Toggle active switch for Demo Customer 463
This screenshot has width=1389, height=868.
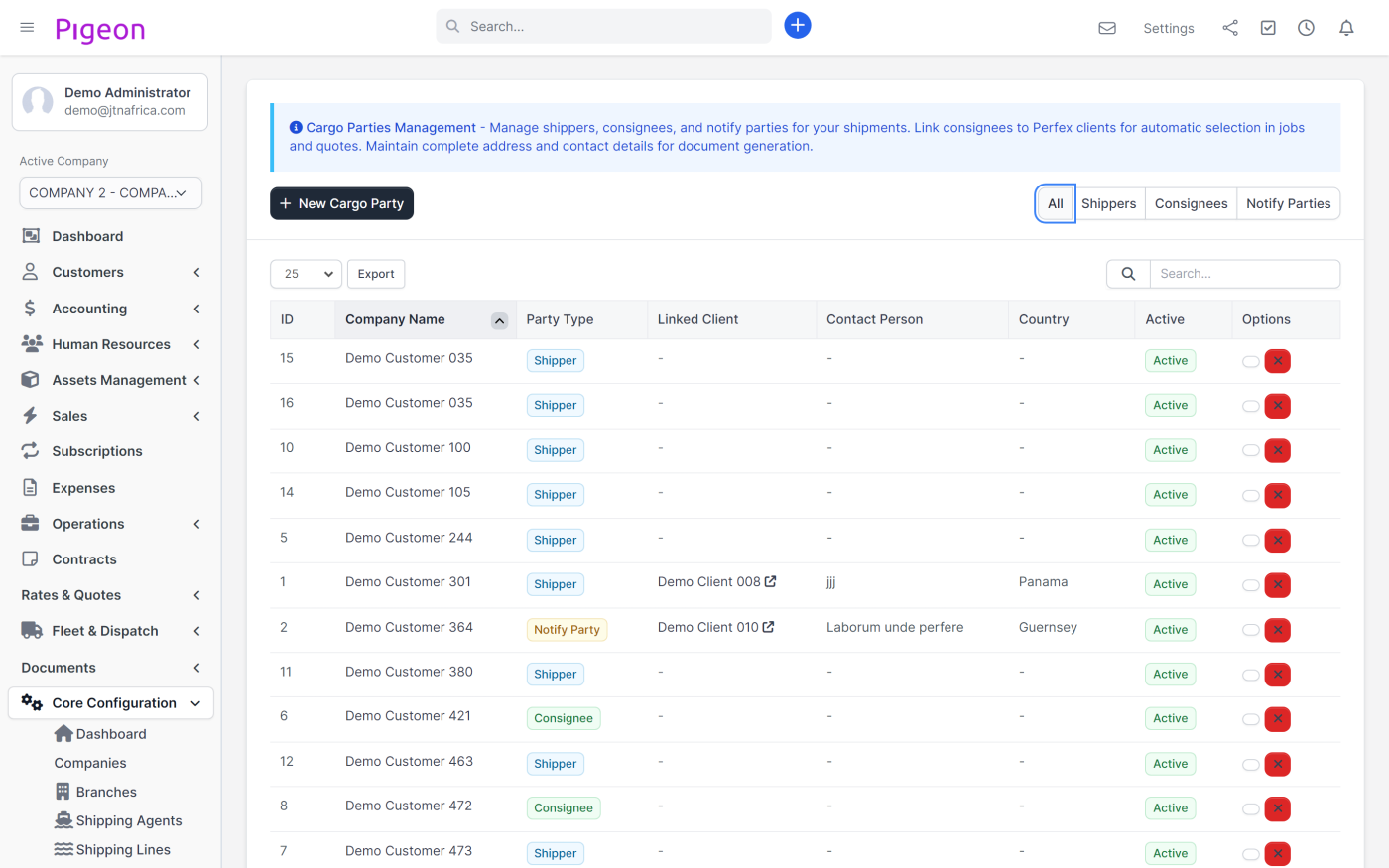(x=1251, y=764)
